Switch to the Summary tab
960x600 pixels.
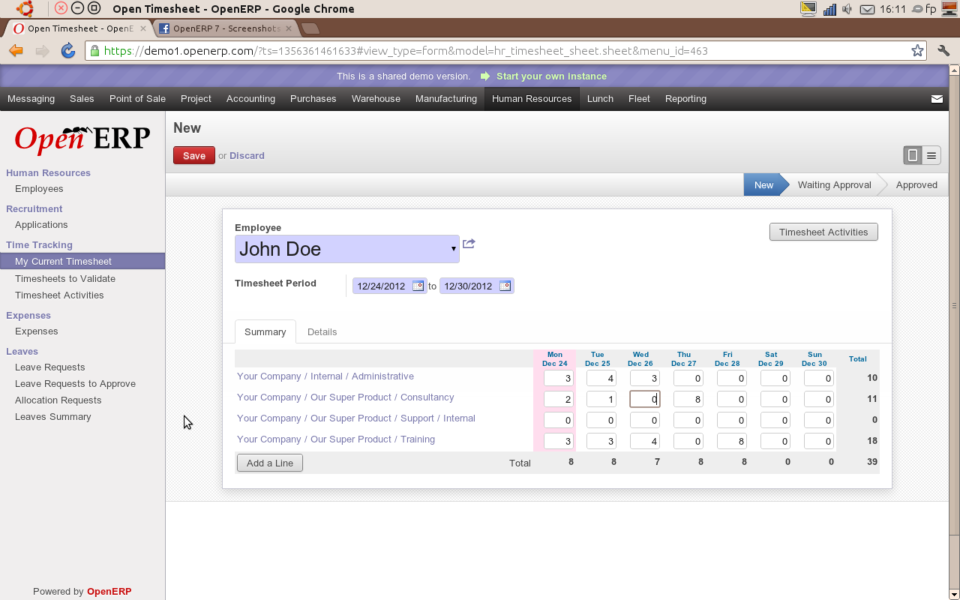(265, 332)
